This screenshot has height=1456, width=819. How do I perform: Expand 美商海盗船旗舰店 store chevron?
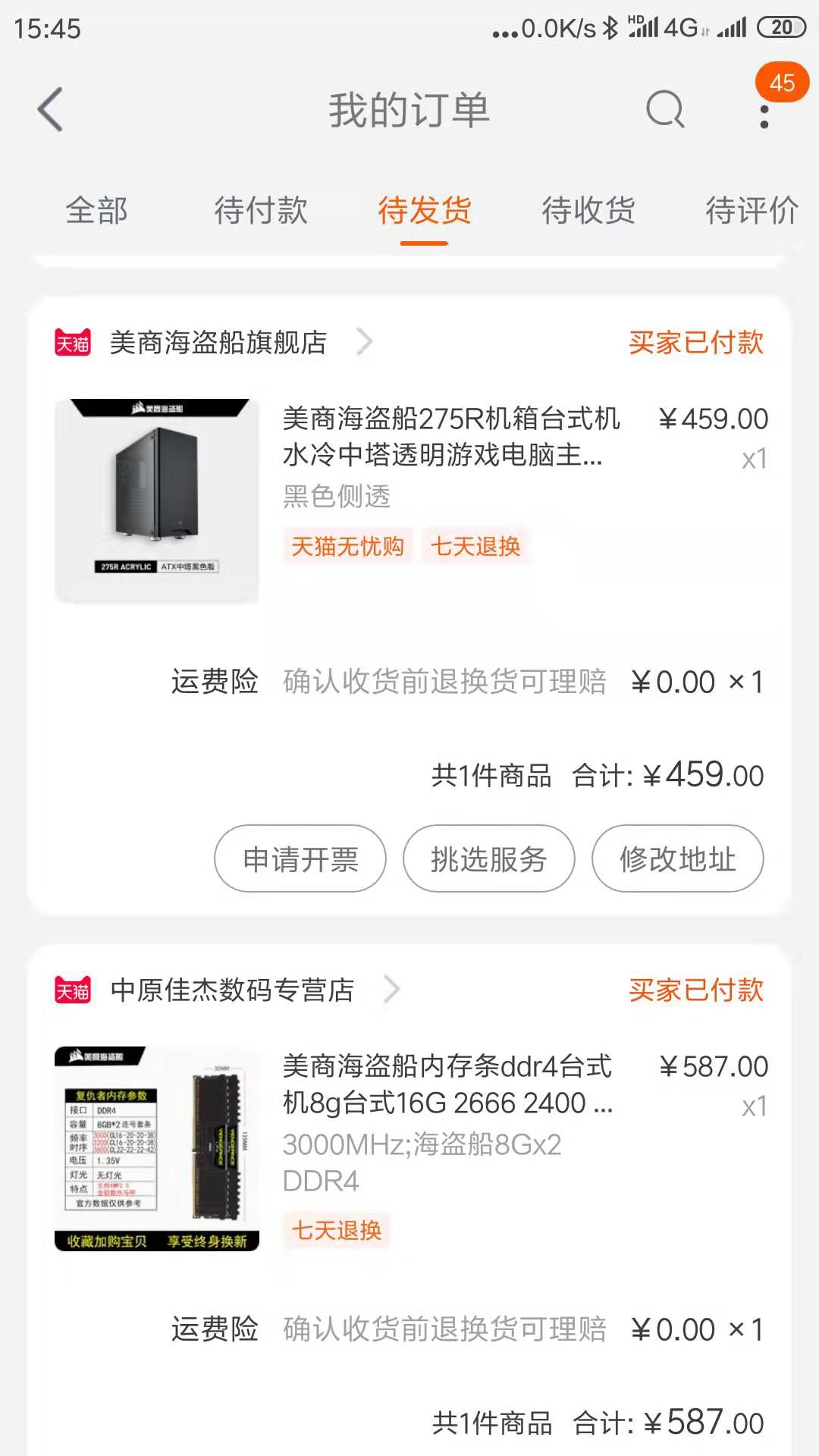click(365, 342)
